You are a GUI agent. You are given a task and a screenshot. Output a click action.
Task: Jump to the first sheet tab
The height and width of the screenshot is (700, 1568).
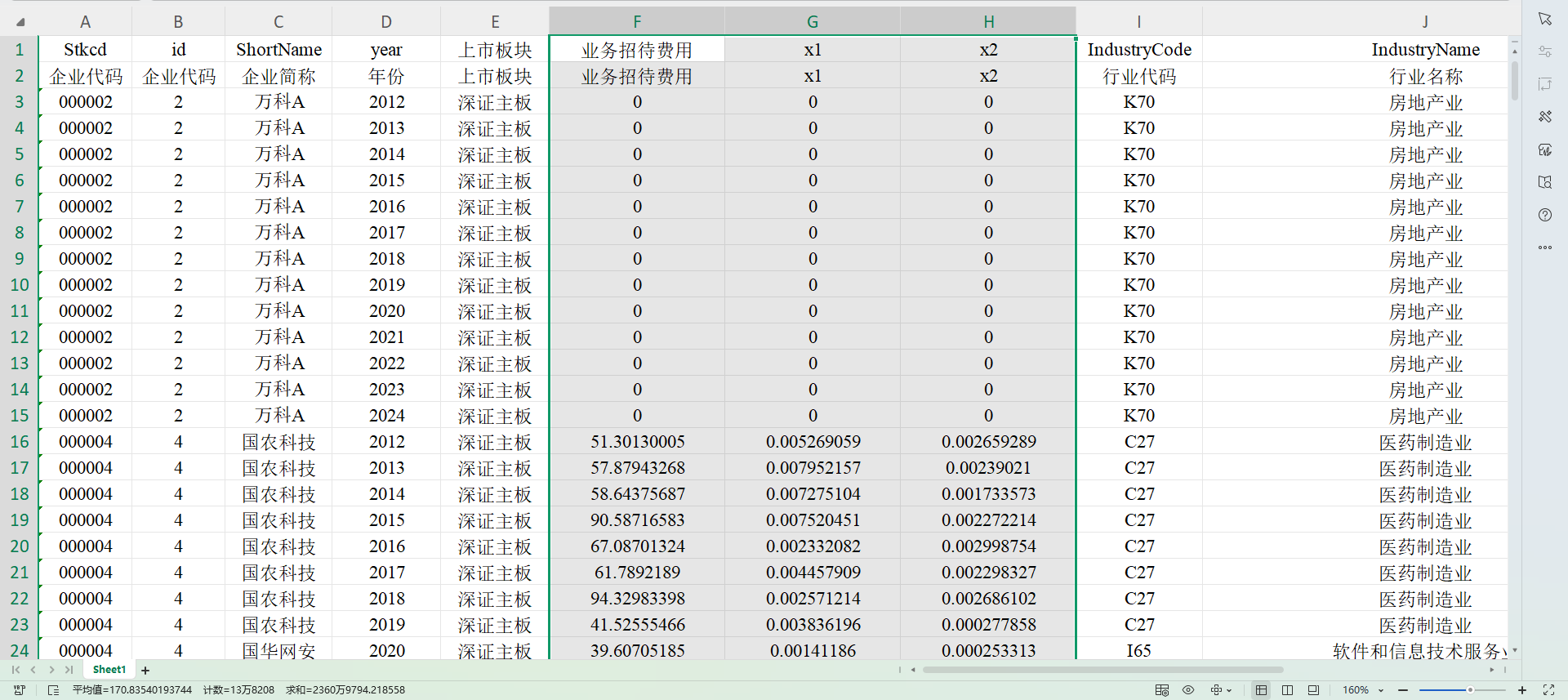(16, 670)
